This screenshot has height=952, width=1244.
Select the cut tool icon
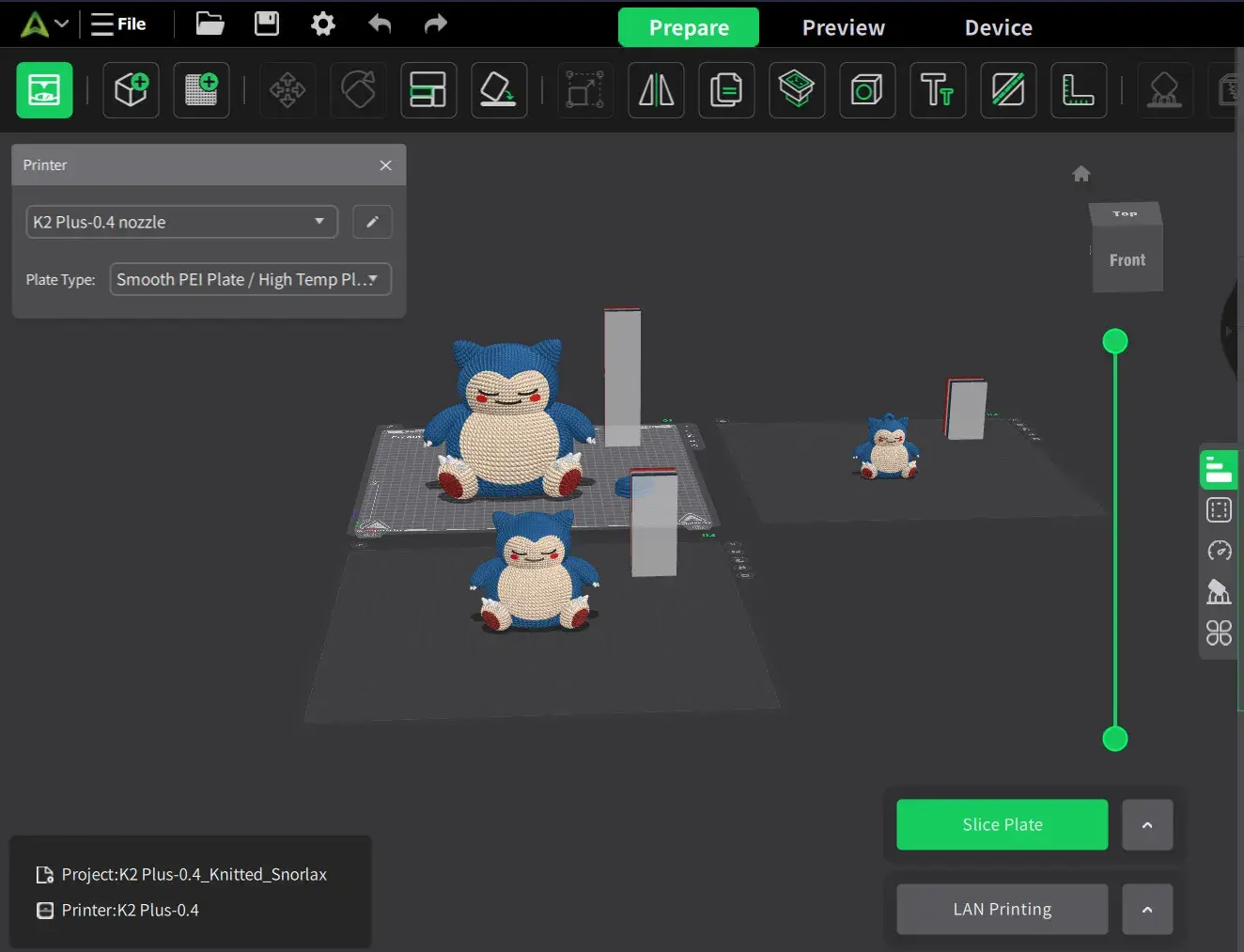tap(1008, 90)
